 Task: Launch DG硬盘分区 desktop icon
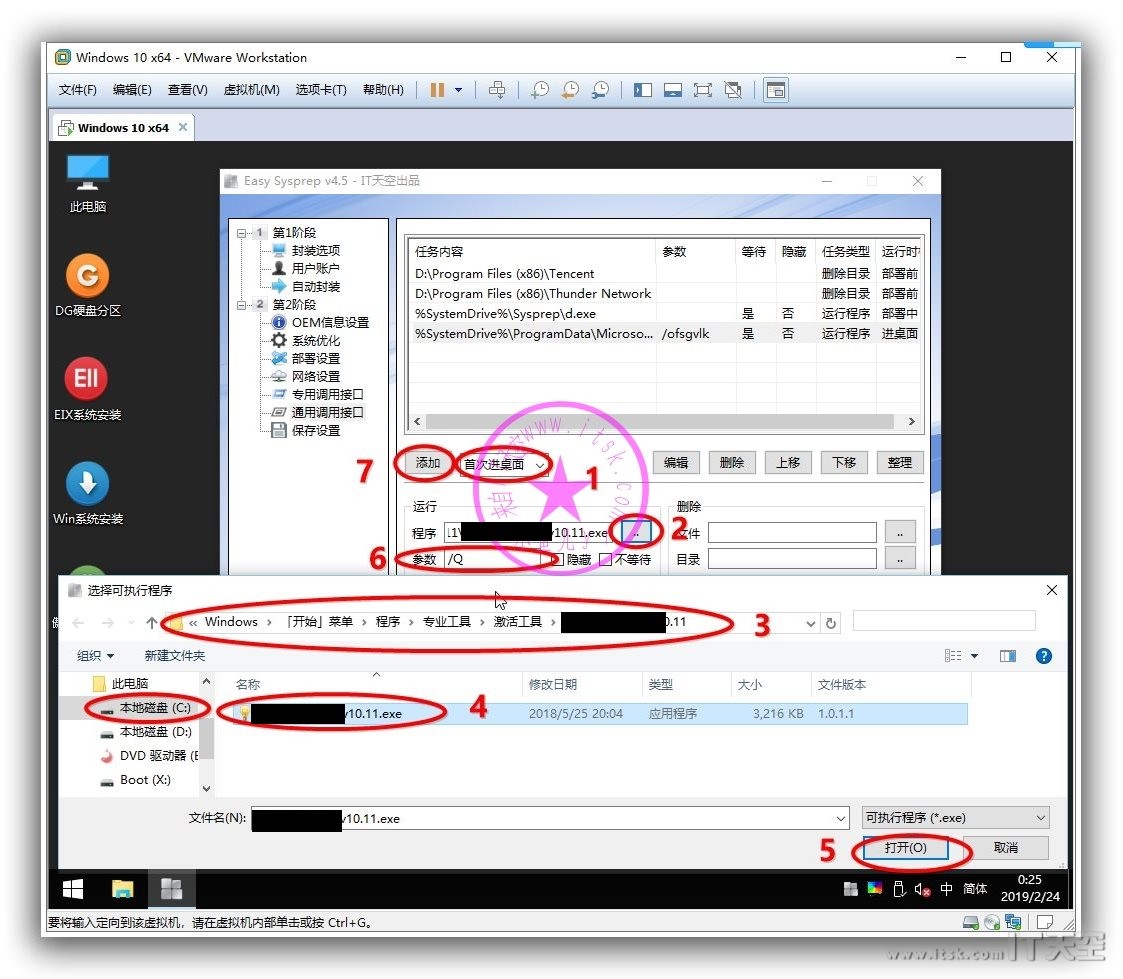coord(87,285)
